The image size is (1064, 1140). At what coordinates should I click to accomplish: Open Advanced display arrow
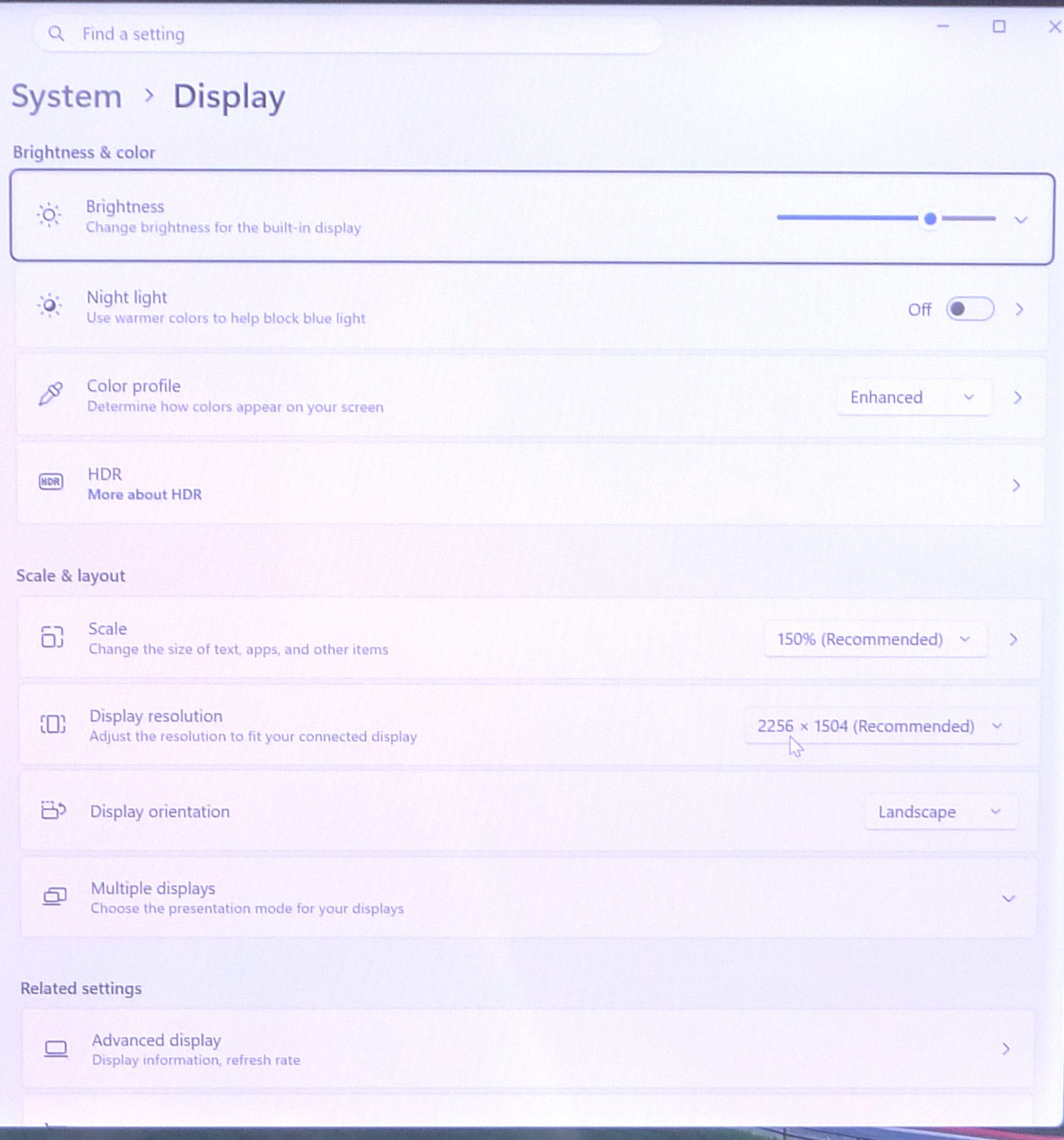pos(1006,1049)
